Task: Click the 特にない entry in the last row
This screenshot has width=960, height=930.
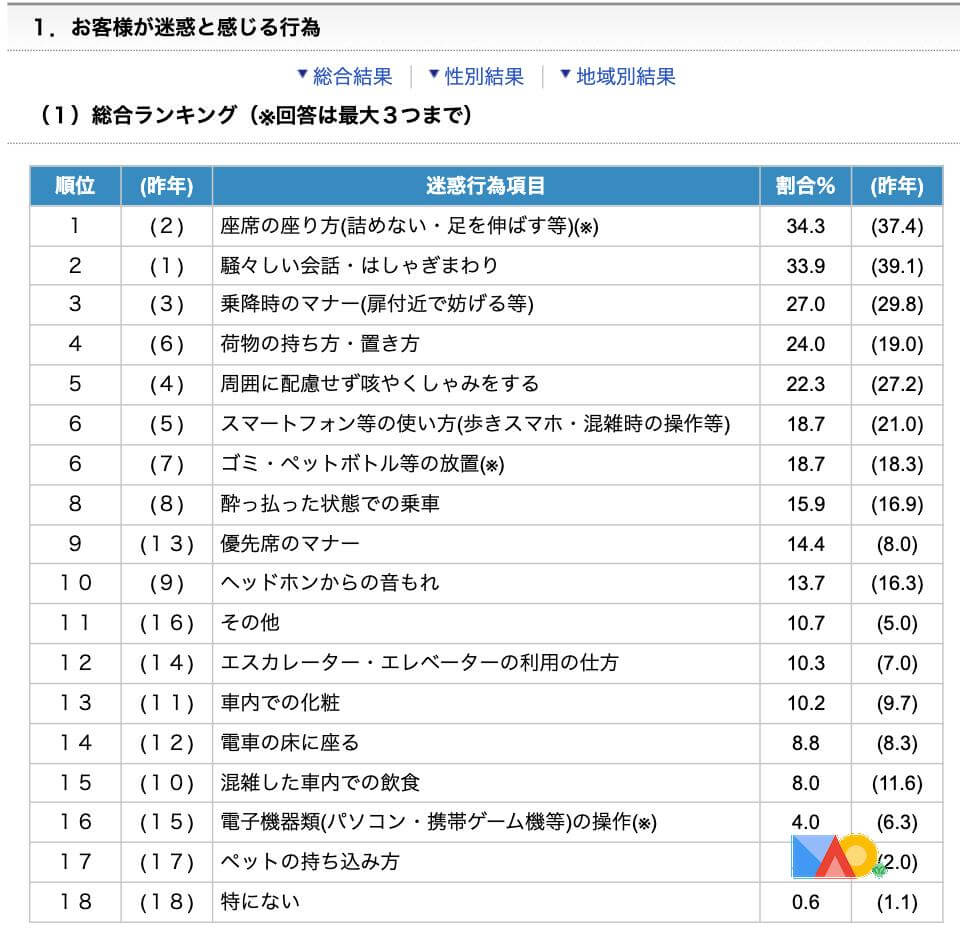Action: click(260, 902)
